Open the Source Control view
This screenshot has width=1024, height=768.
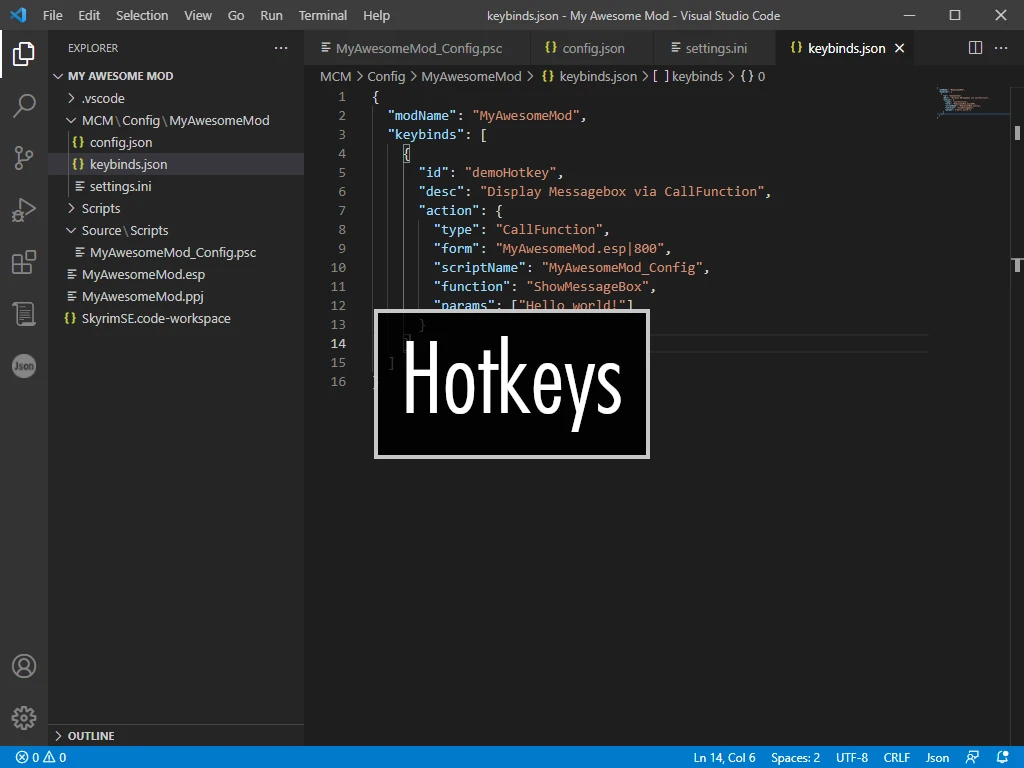click(24, 157)
